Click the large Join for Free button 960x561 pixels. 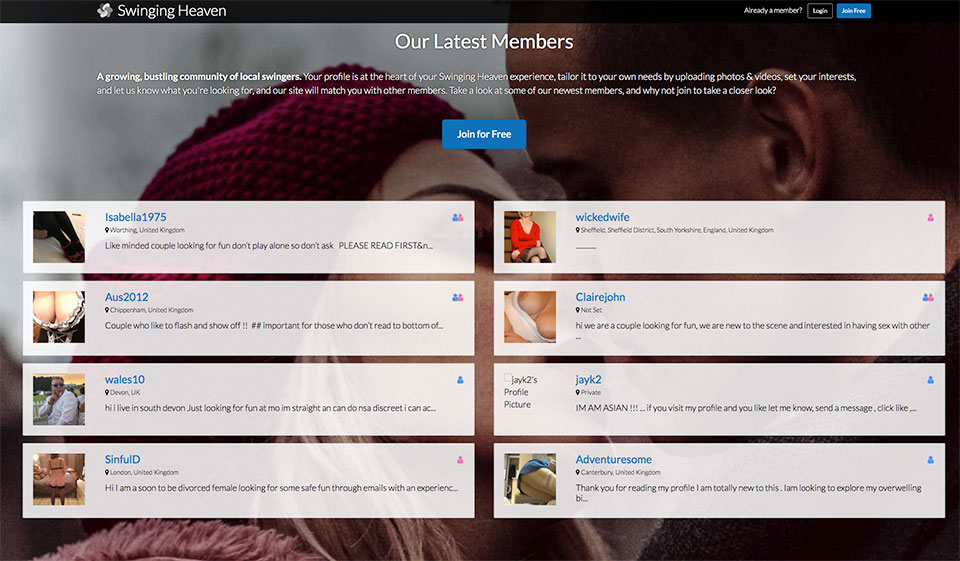point(484,134)
